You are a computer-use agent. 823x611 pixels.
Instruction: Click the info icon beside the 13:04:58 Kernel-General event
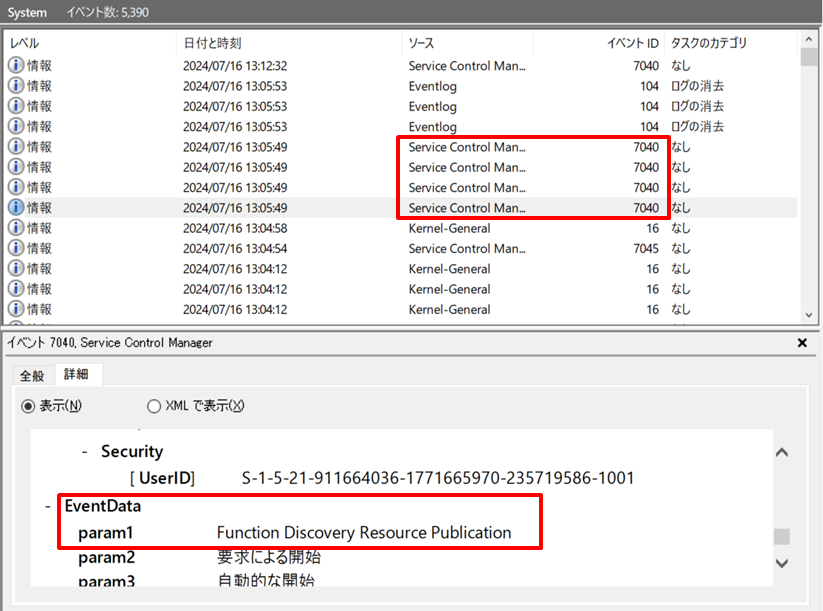13,228
